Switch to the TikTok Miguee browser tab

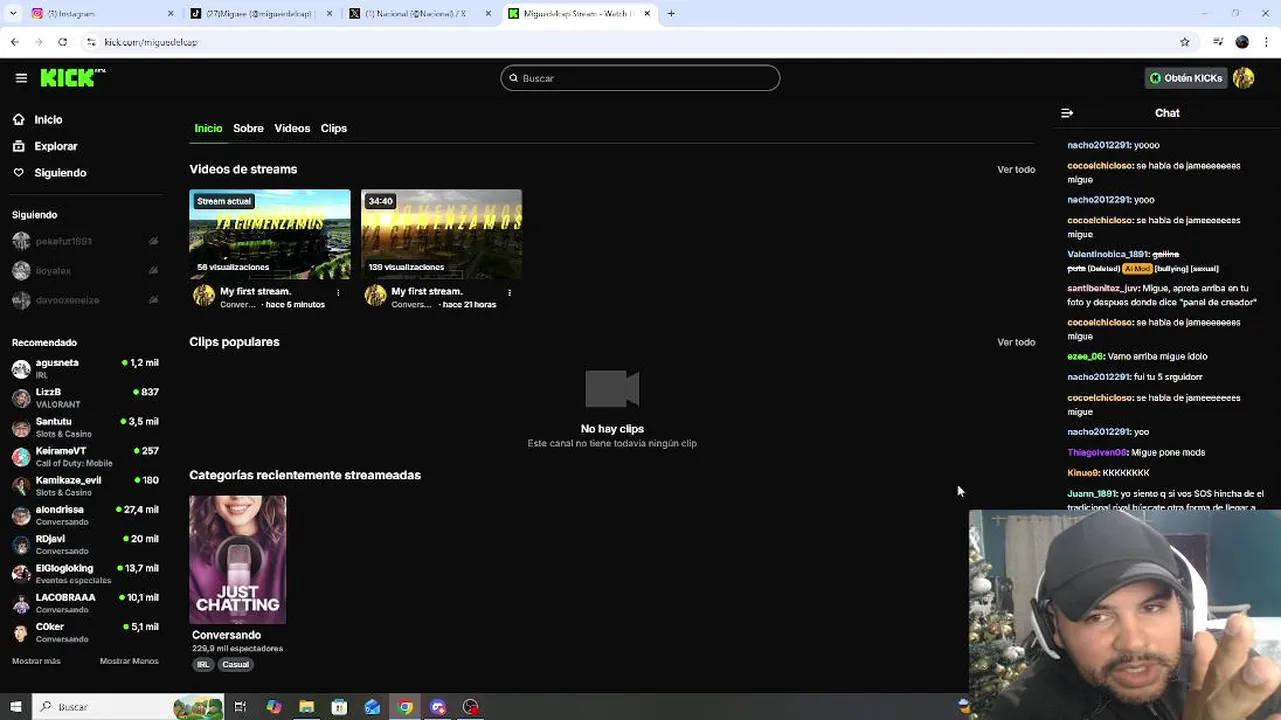click(260, 14)
